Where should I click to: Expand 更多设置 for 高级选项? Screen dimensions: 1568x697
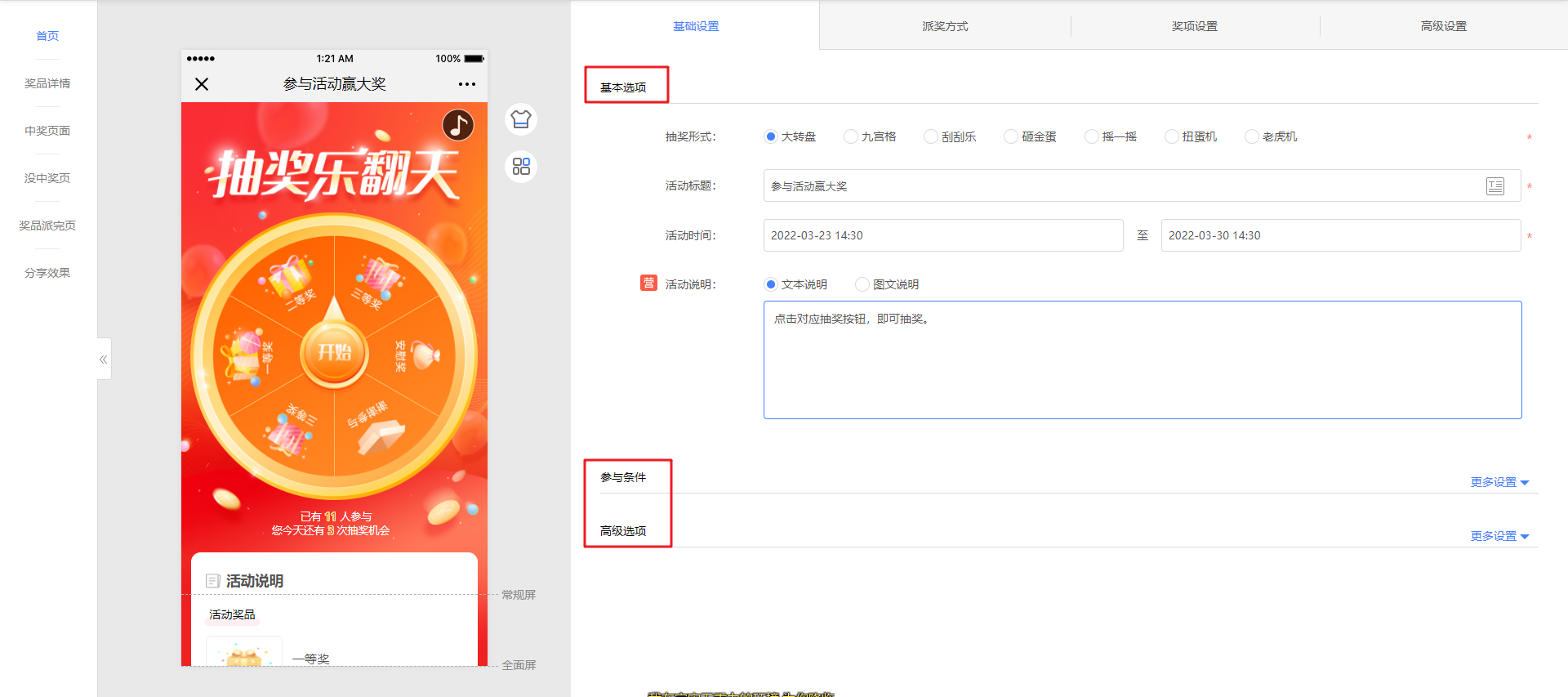(1499, 536)
